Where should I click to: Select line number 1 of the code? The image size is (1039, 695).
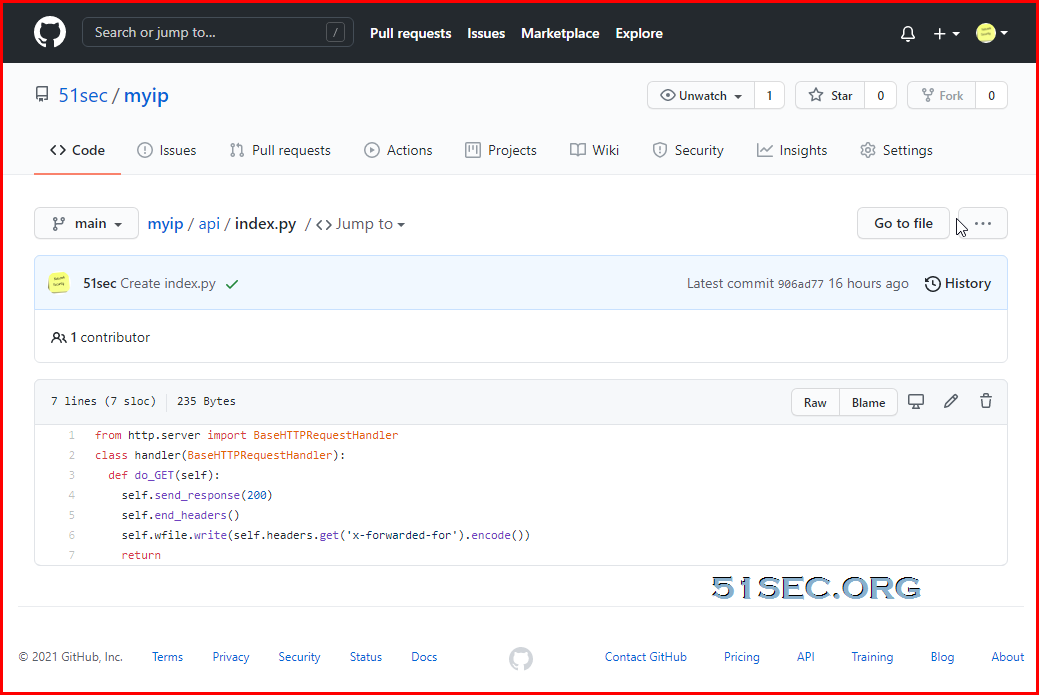point(72,435)
